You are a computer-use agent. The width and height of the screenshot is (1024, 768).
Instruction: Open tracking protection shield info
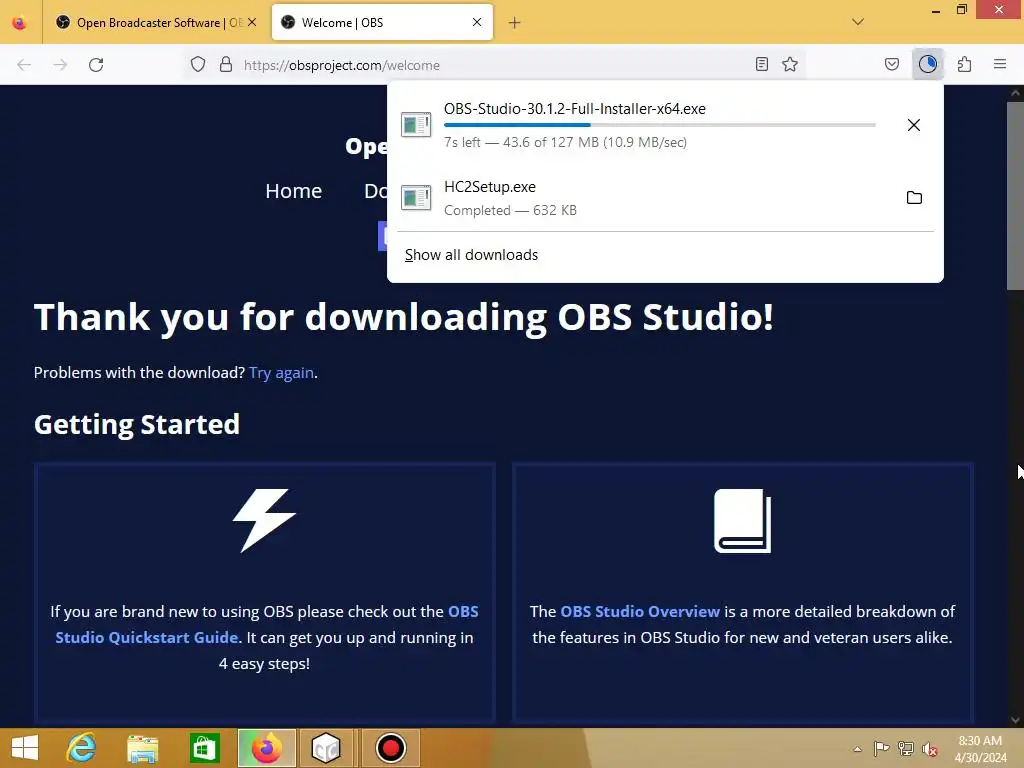click(198, 64)
